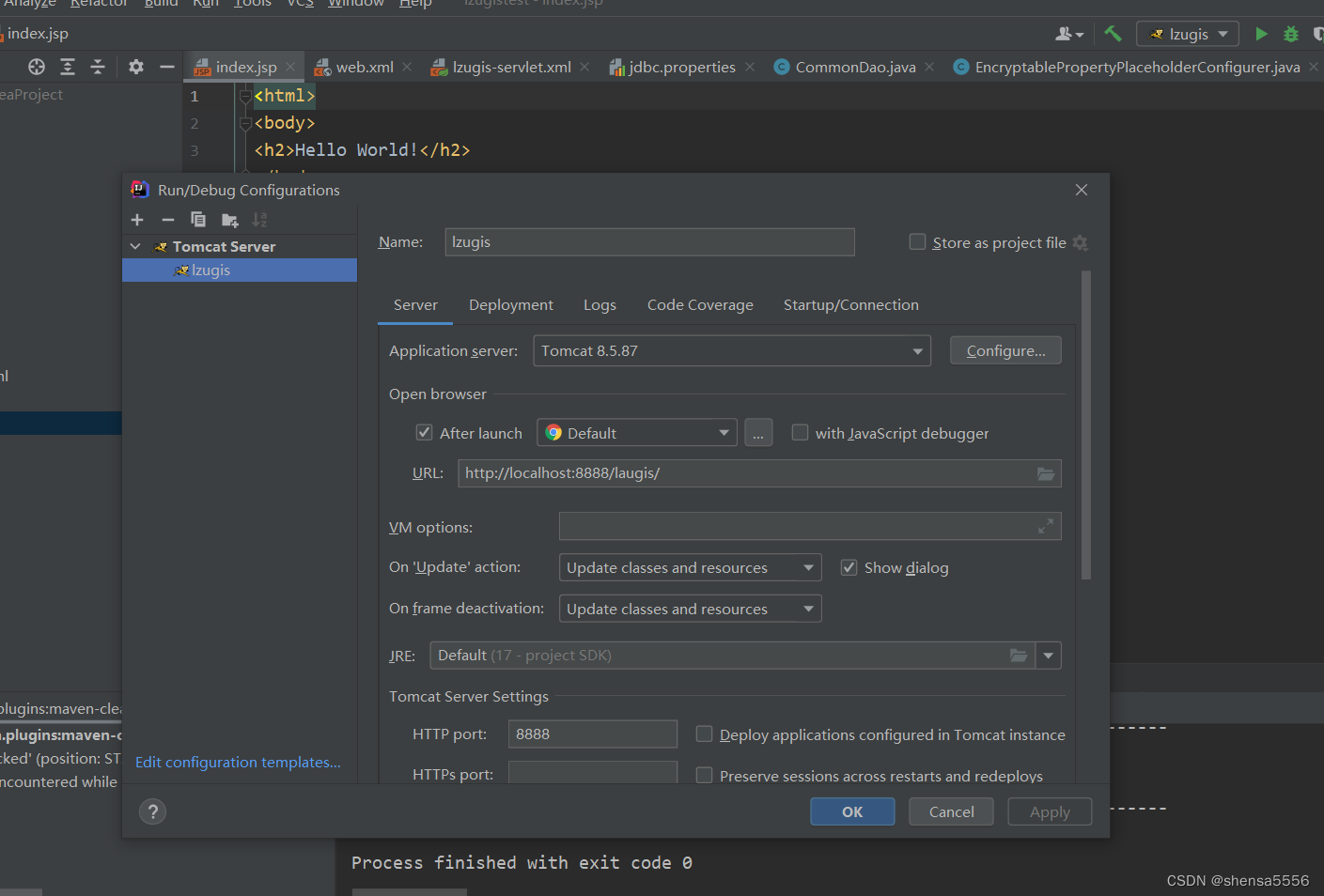
Task: Enable Preserve sessions across restarts checkbox
Action: pyautogui.click(x=704, y=775)
